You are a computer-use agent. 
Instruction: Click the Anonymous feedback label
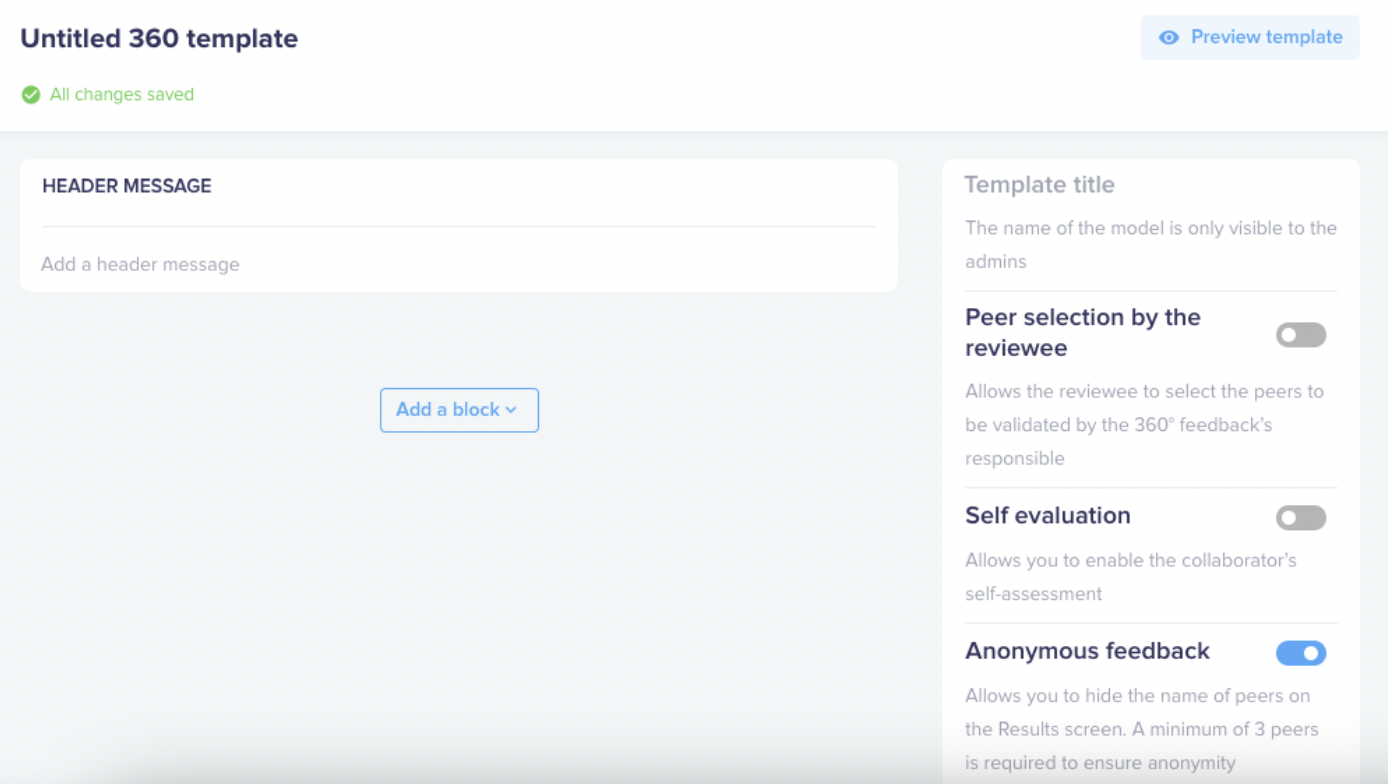click(1087, 651)
